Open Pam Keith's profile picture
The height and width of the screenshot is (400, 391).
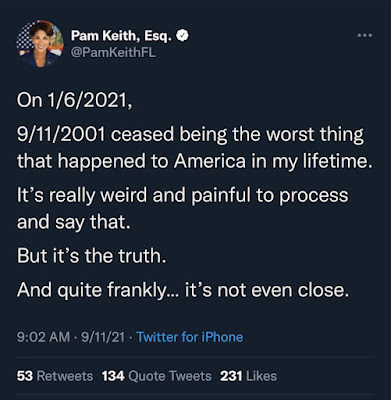click(x=40, y=44)
